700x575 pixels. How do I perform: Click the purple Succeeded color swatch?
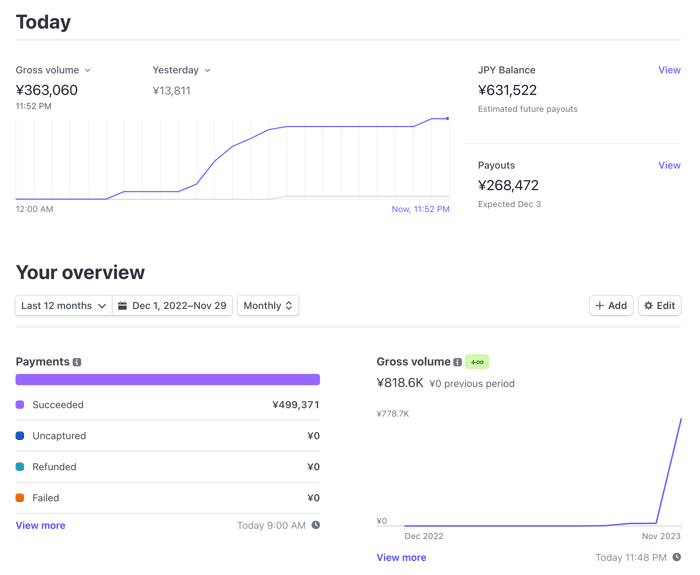(20, 405)
